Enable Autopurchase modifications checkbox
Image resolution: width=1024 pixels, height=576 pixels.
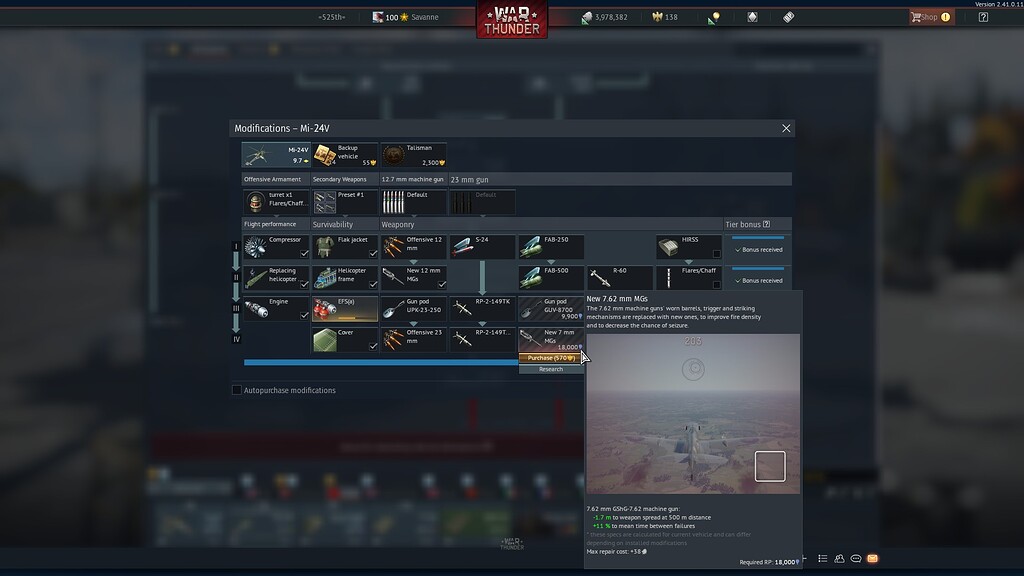coord(237,390)
